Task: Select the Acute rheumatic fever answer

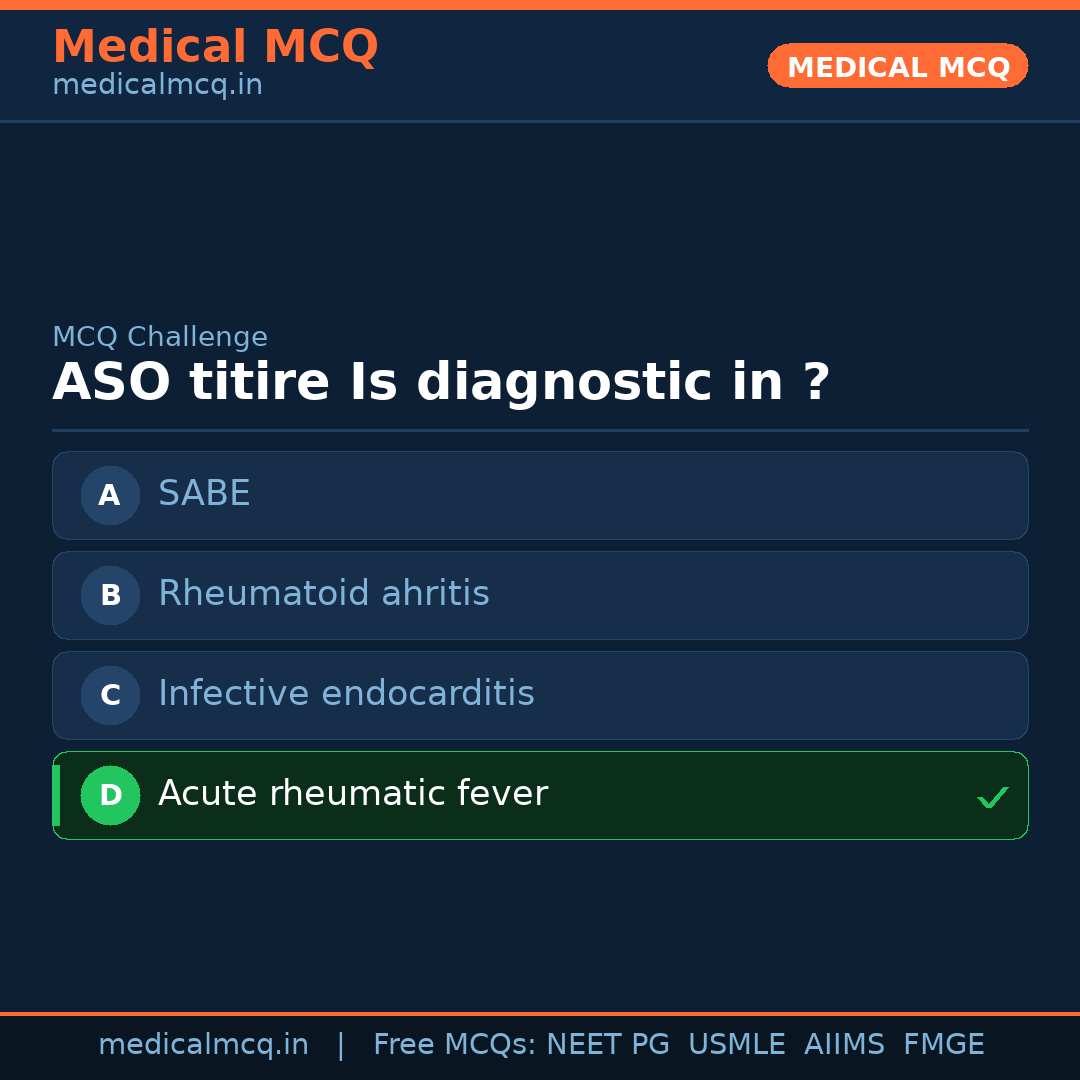Action: tap(540, 795)
